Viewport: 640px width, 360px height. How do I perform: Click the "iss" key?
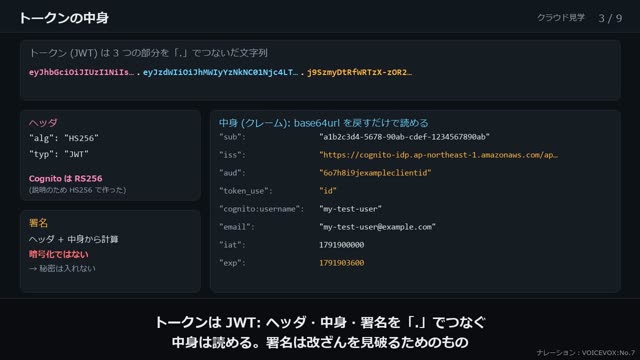click(233, 155)
